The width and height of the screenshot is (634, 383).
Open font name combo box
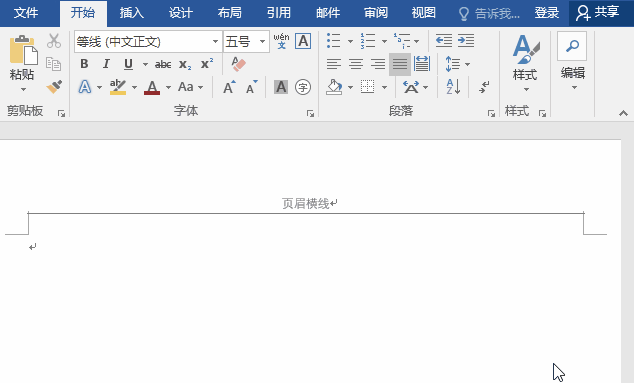pyautogui.click(x=148, y=41)
